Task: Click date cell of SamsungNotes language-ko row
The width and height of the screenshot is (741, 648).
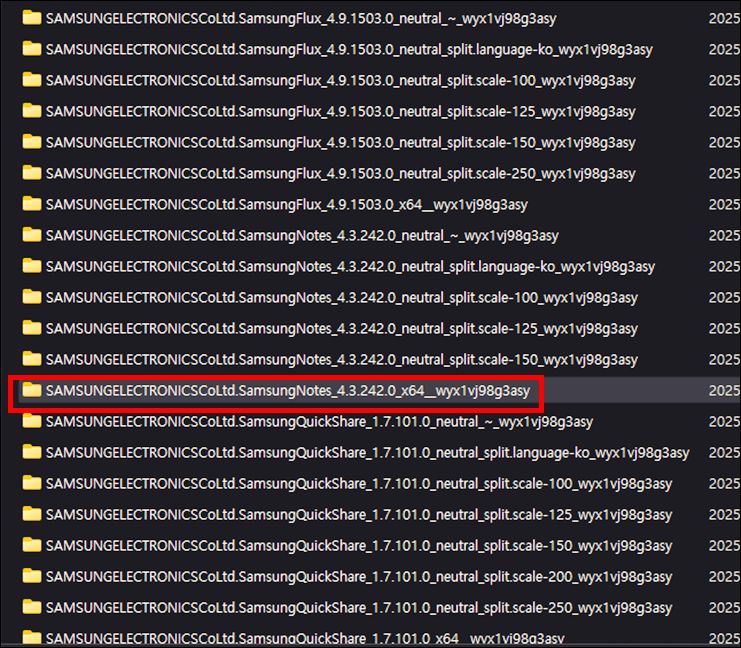Action: click(724, 267)
